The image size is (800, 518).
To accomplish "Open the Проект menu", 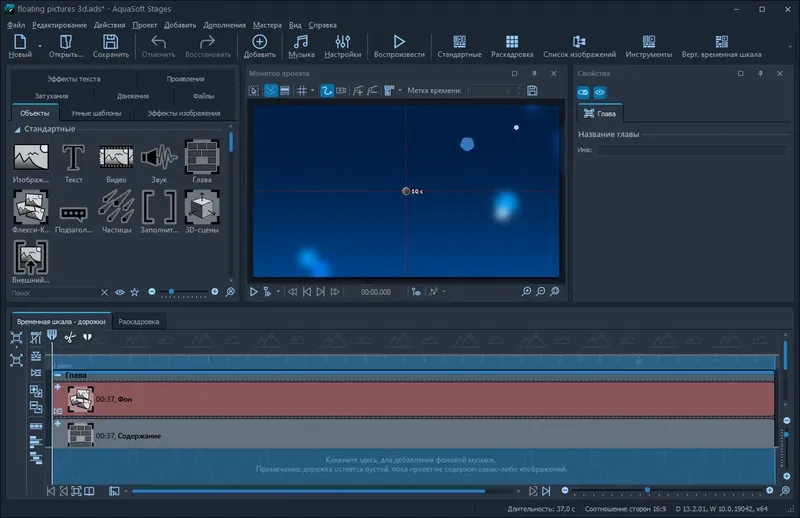I will coord(147,24).
